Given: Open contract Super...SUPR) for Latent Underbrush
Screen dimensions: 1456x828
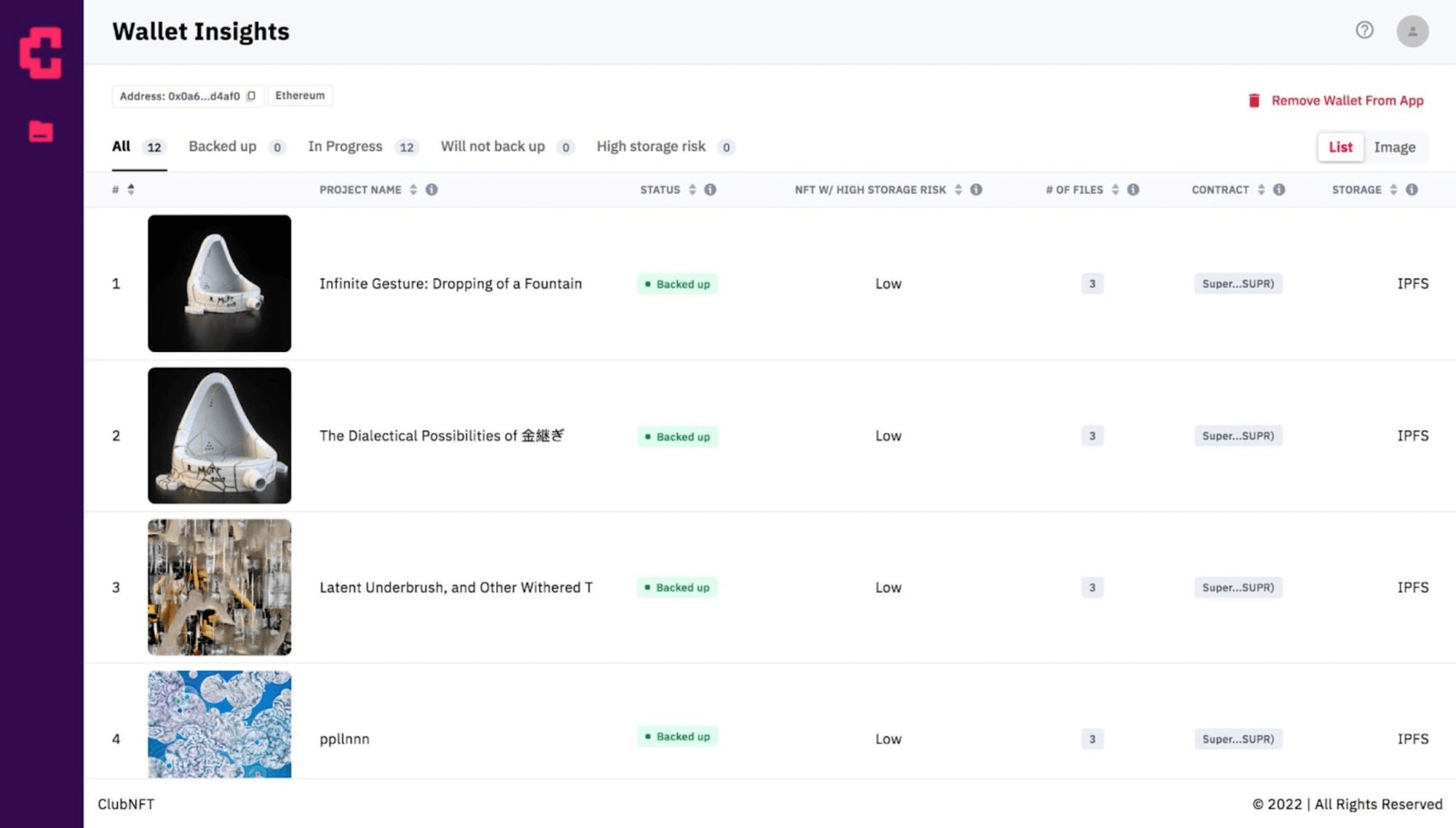Looking at the screenshot, I should point(1238,587).
